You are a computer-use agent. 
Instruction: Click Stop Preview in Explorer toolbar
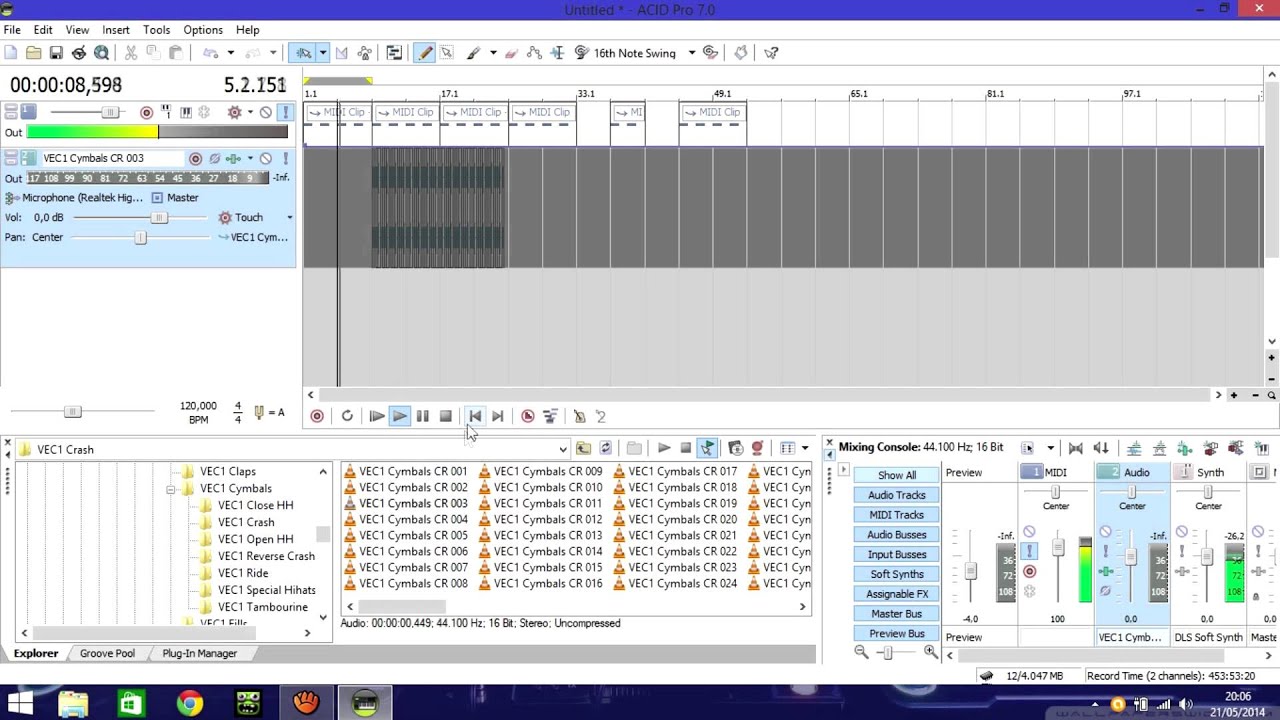(x=685, y=448)
